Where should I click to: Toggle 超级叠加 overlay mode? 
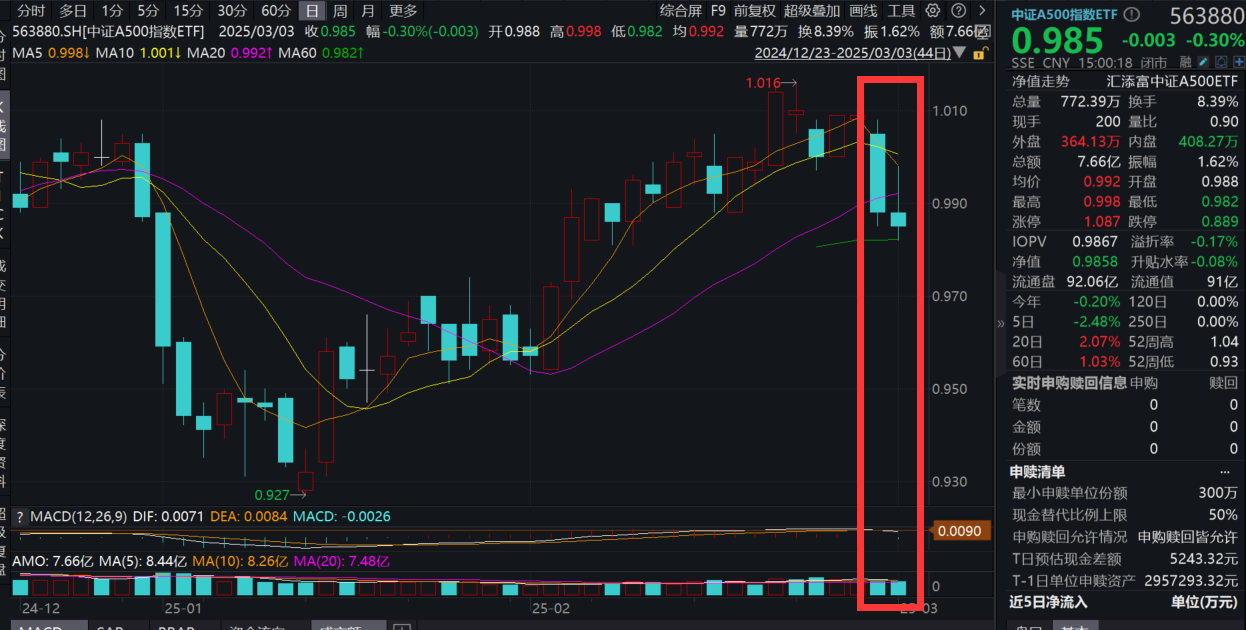[x=810, y=11]
